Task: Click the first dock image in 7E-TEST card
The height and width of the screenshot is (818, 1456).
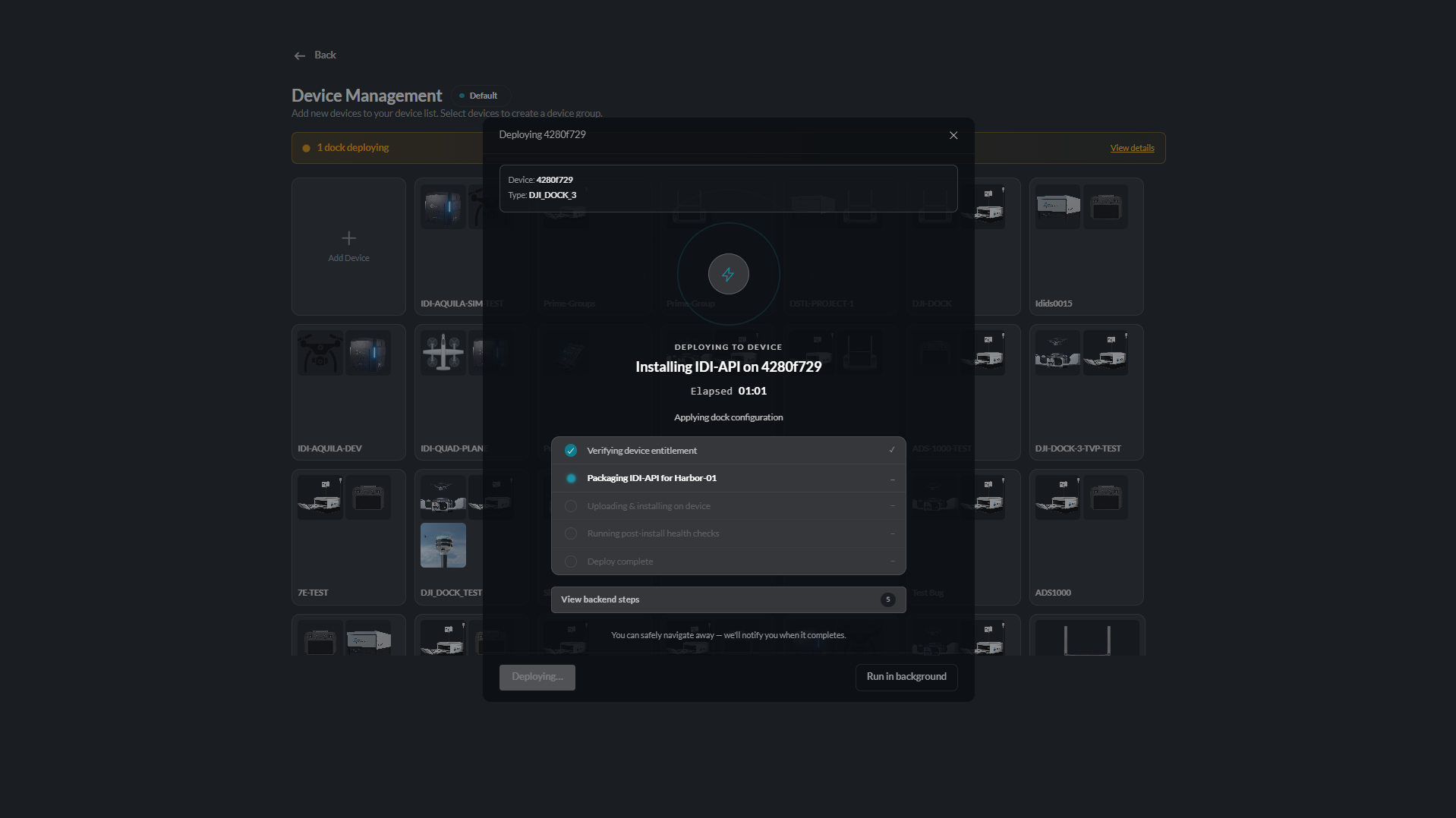Action: (x=320, y=497)
